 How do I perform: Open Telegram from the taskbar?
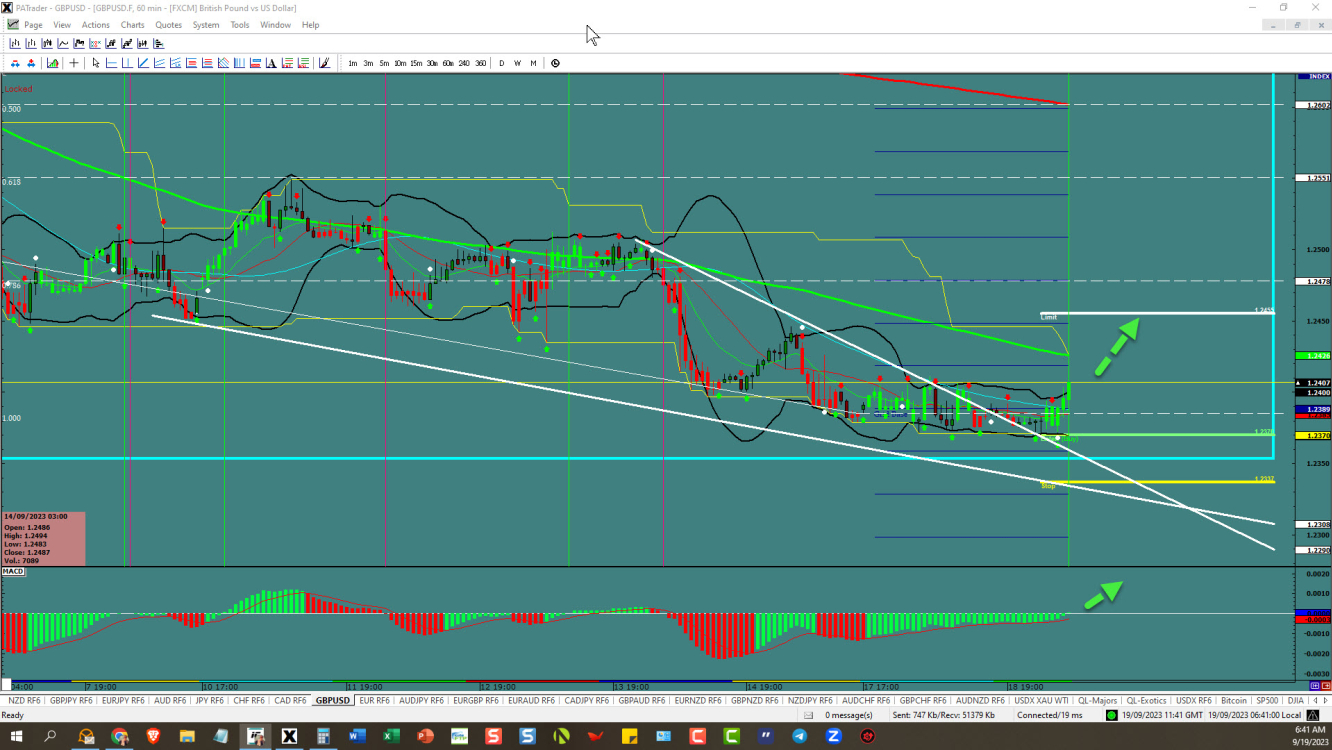(800, 736)
